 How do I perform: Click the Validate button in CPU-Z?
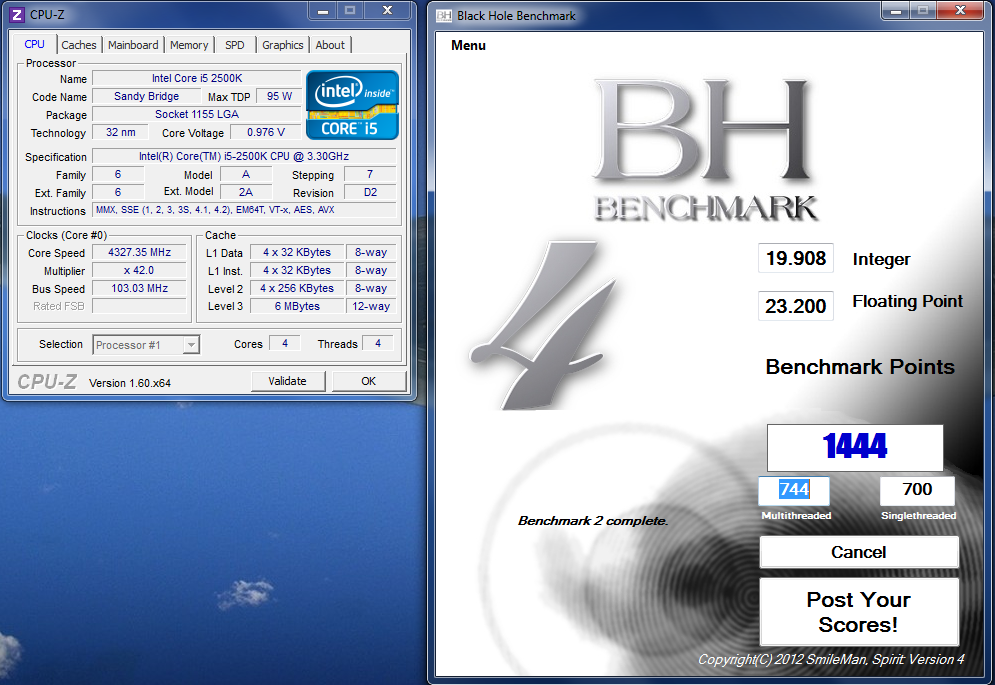pos(287,381)
